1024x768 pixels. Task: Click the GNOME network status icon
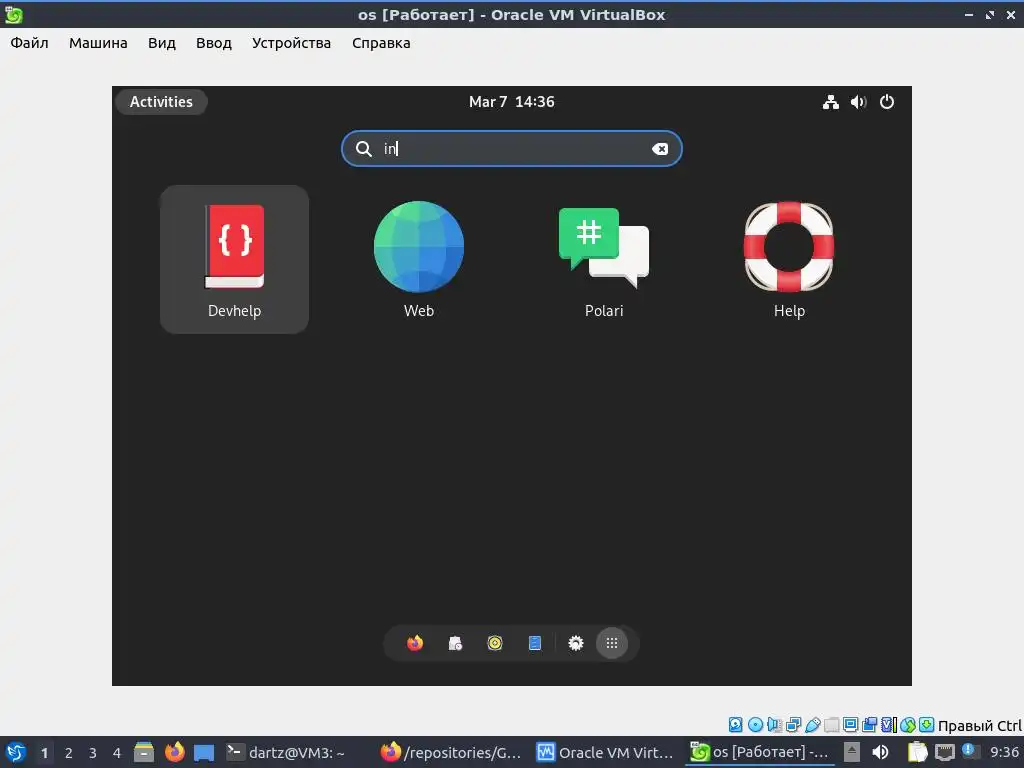[x=830, y=102]
